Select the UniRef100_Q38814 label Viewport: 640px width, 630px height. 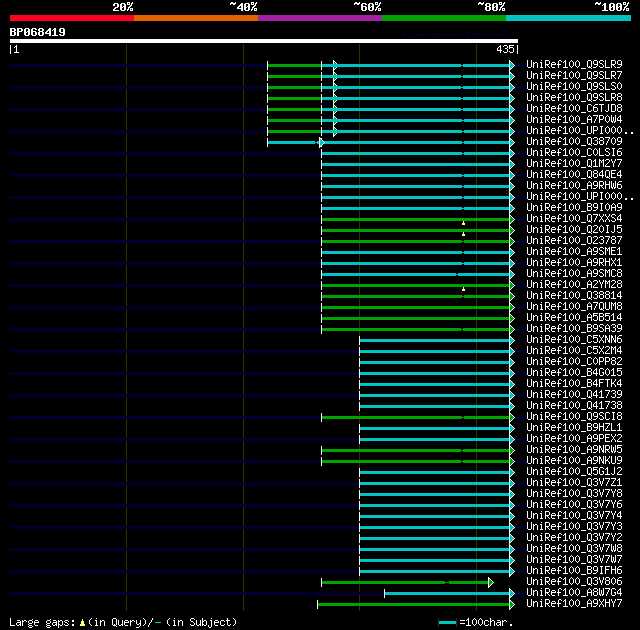pos(574,296)
